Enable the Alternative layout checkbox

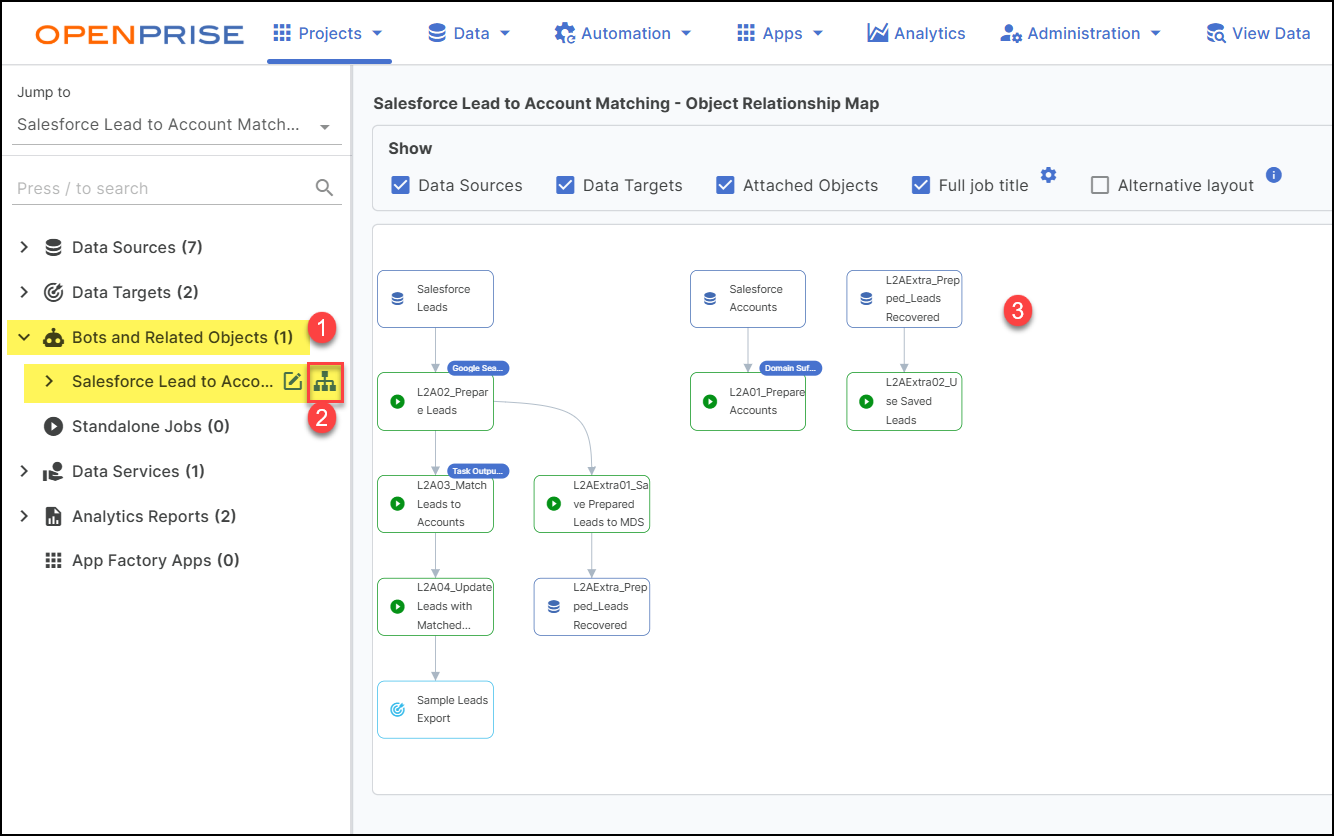pos(1100,185)
